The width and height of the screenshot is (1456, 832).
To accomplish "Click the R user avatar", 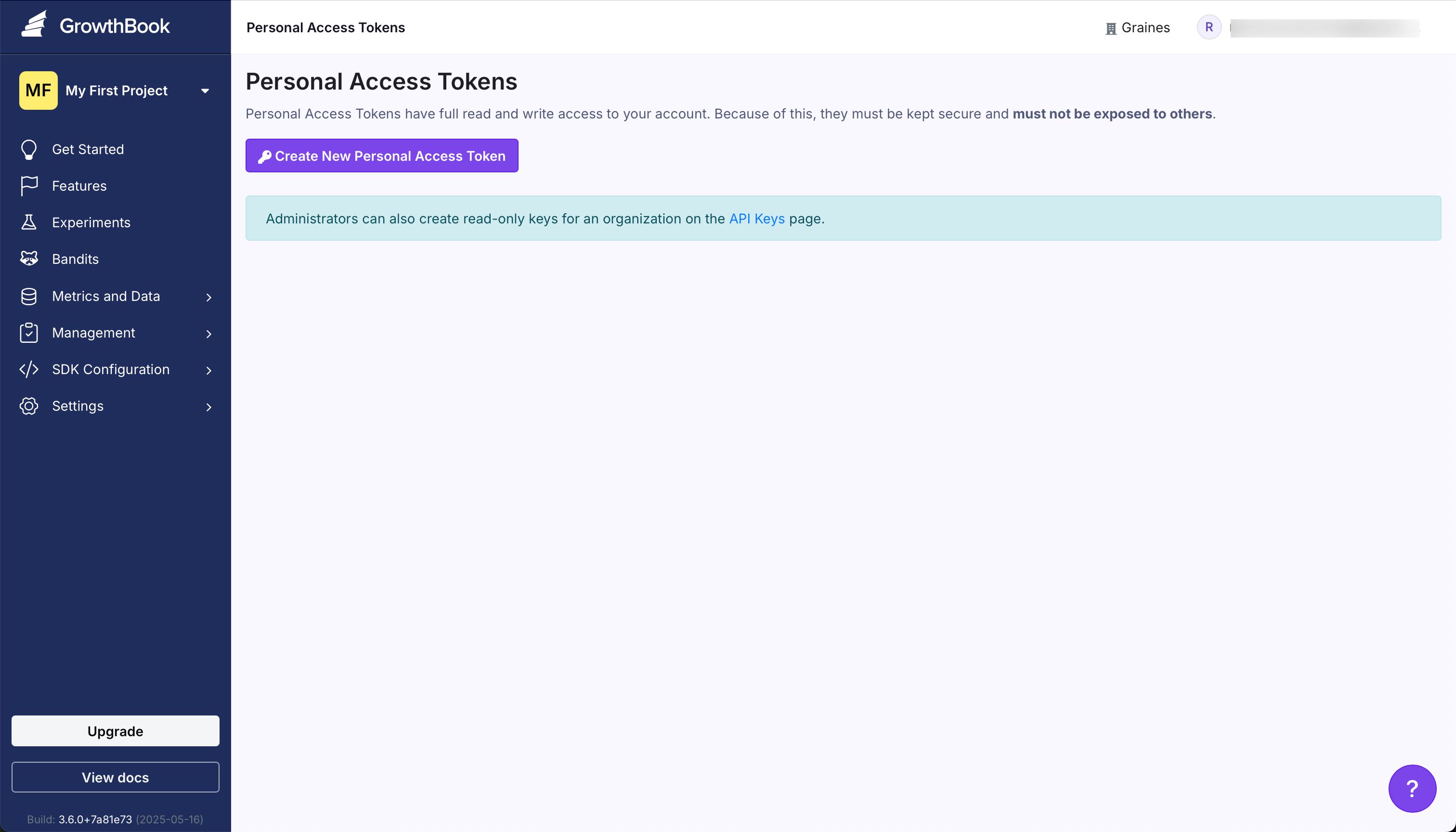I will [1209, 27].
